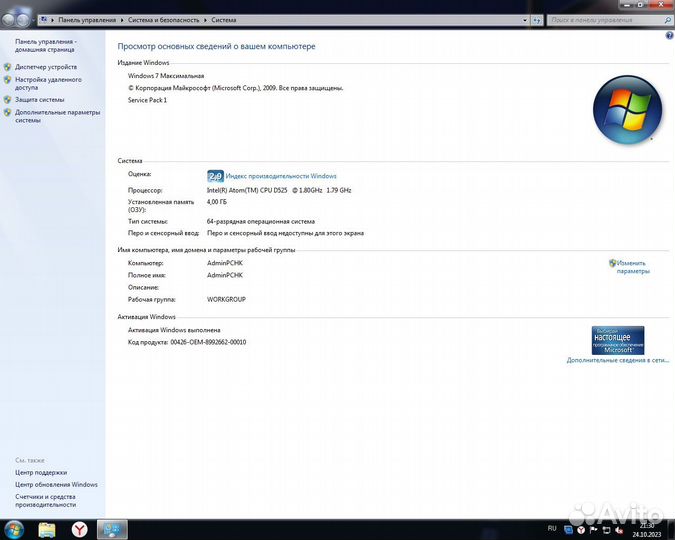The height and width of the screenshot is (540, 675).
Task: Click workgroup value 'WORKGROUP'
Action: (226, 299)
